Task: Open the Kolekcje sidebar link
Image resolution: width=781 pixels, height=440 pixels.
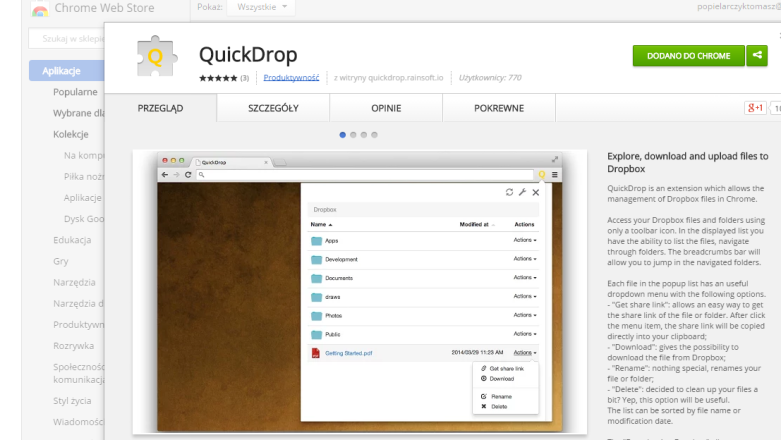Action: pyautogui.click(x=71, y=134)
